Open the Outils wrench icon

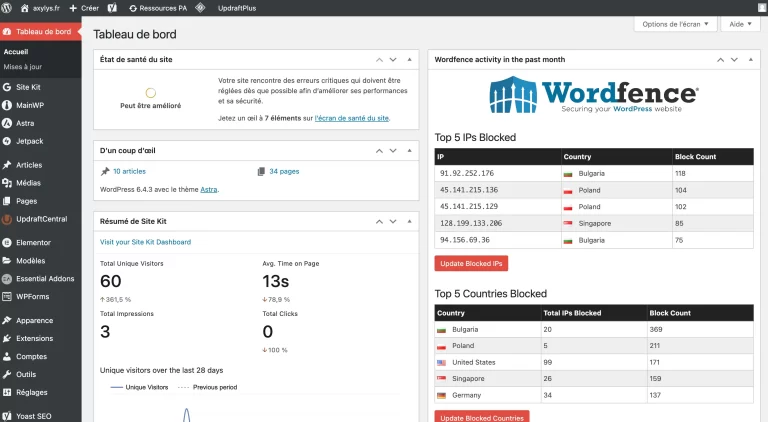[x=7, y=375]
